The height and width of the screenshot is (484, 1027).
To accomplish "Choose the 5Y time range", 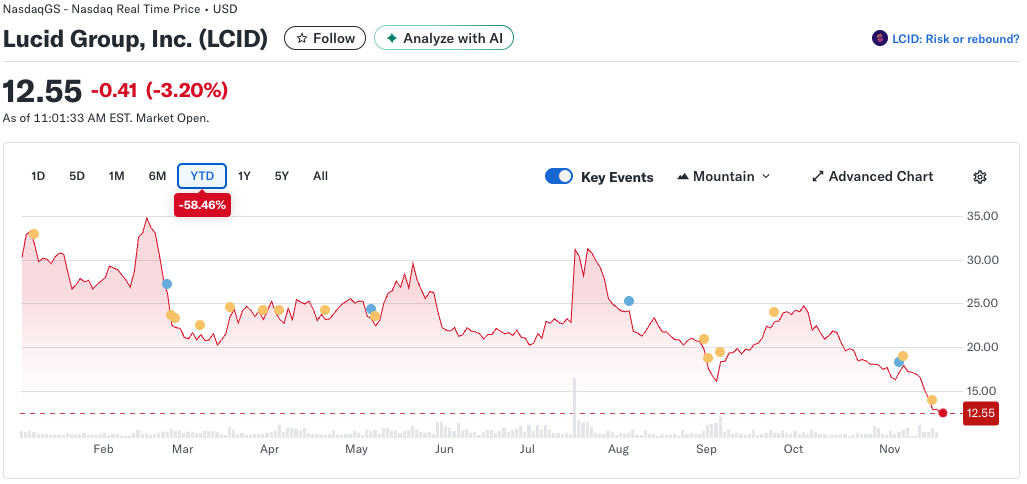I will [282, 176].
